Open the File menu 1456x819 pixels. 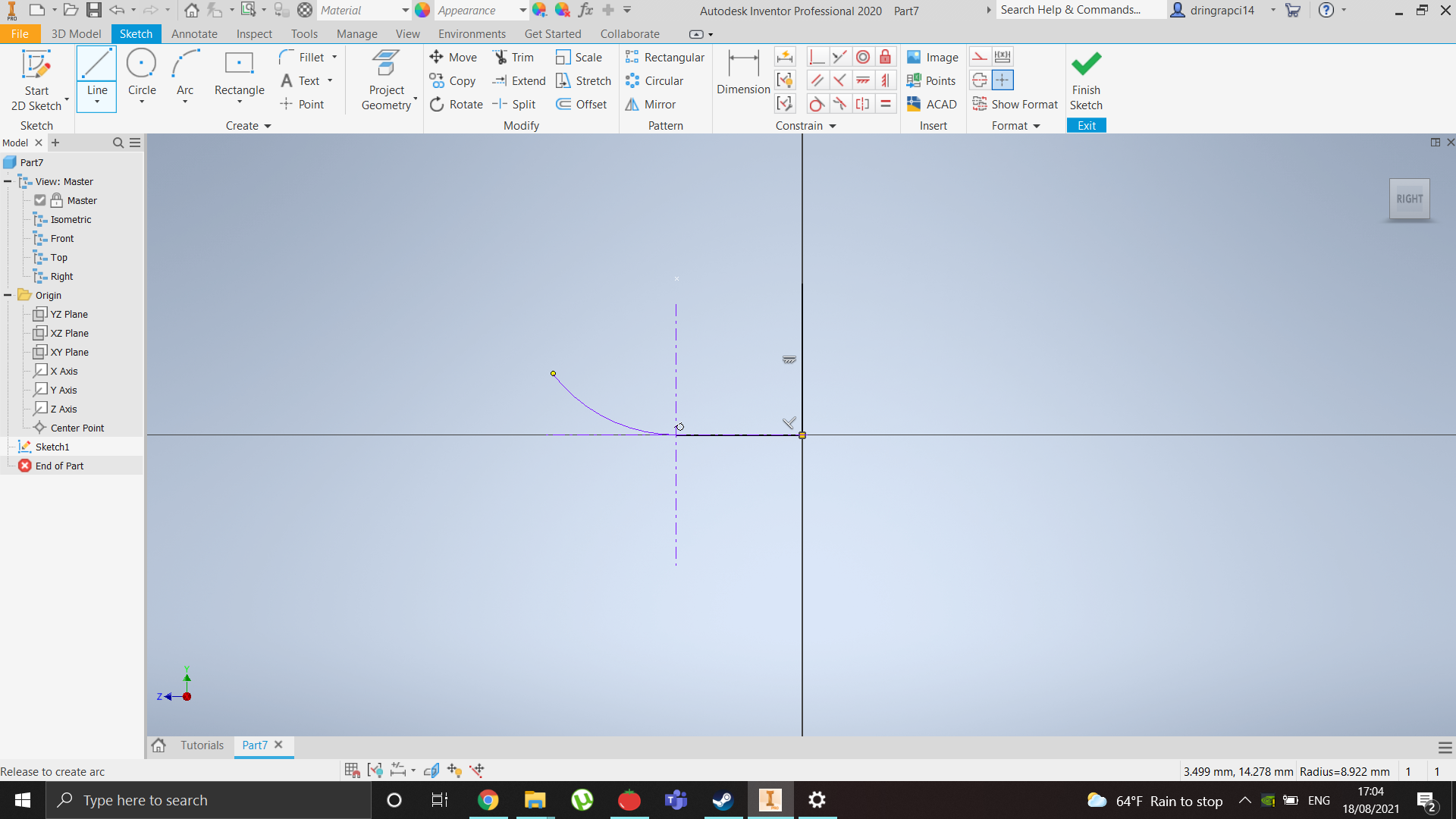[19, 33]
